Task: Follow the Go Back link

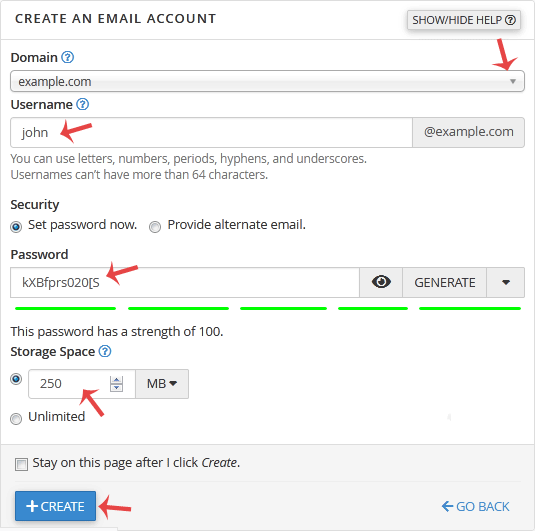Action: pos(475,506)
